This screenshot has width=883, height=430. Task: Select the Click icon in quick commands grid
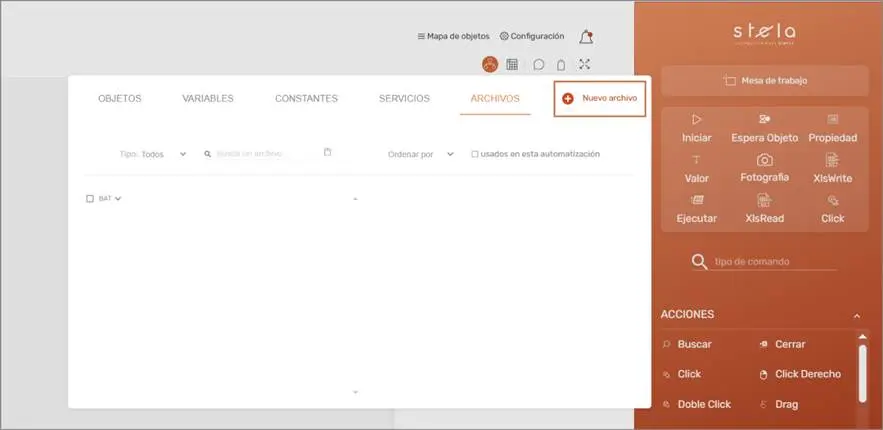[833, 200]
